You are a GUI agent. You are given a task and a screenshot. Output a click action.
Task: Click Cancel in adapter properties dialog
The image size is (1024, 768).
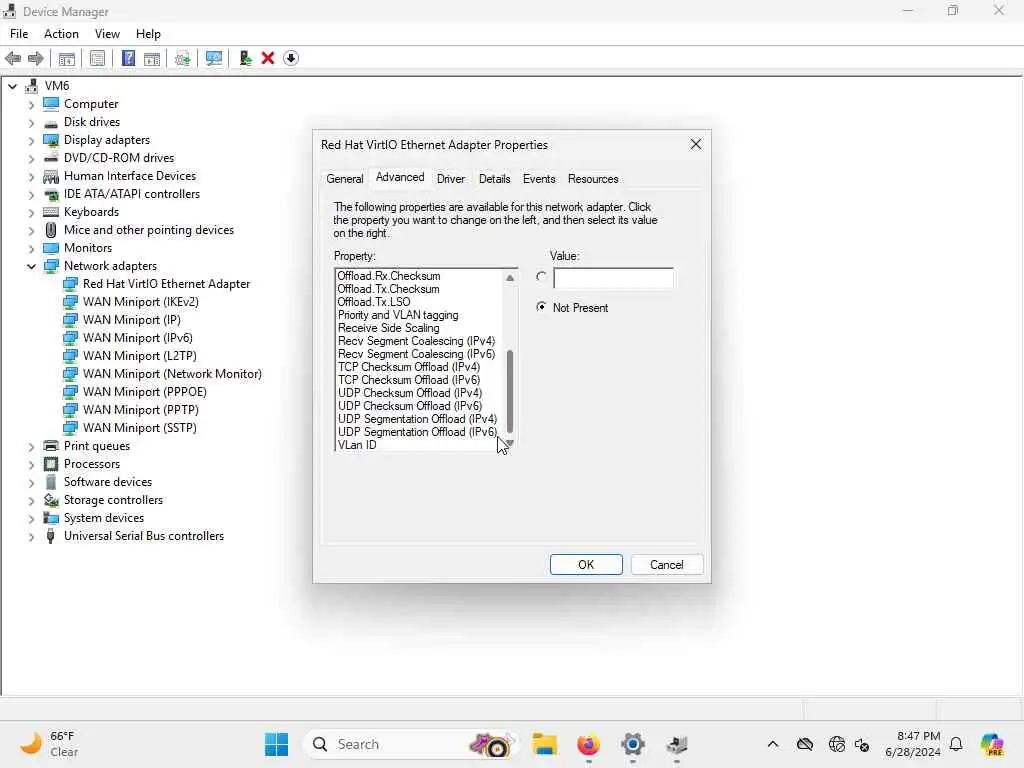[x=667, y=564]
